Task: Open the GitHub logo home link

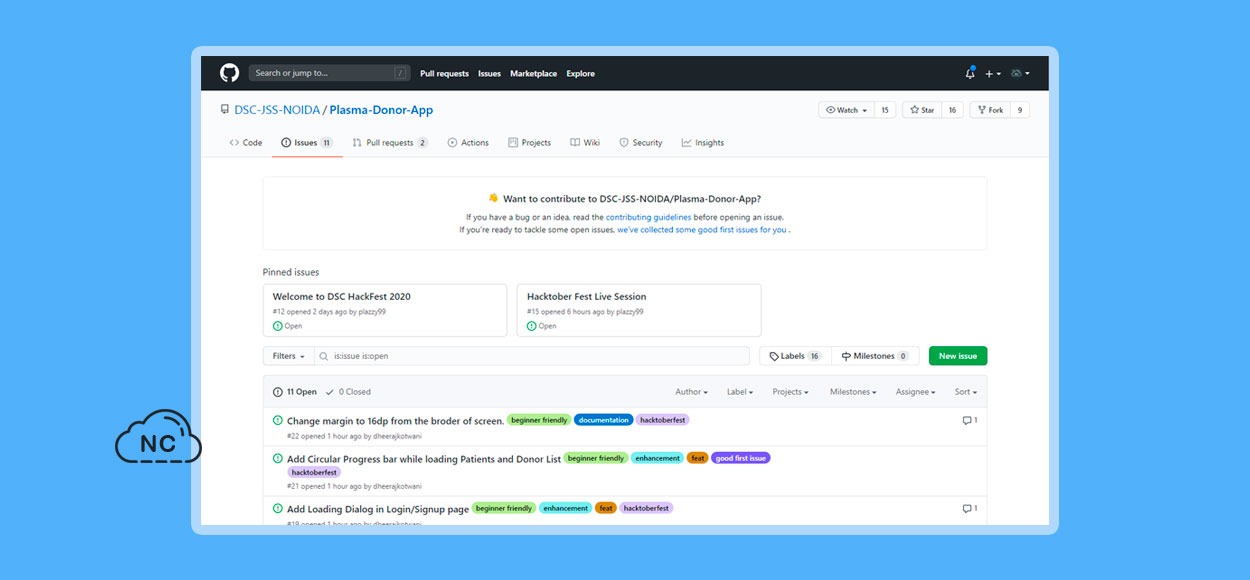Action: click(x=230, y=73)
